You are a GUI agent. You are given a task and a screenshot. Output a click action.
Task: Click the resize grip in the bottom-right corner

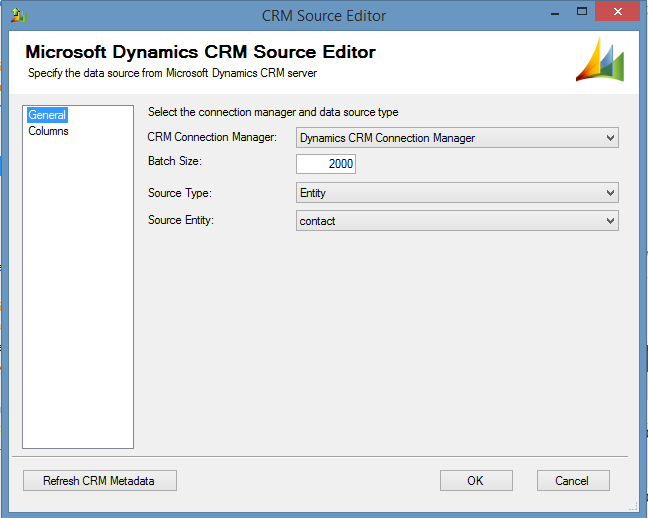pyautogui.click(x=633, y=504)
